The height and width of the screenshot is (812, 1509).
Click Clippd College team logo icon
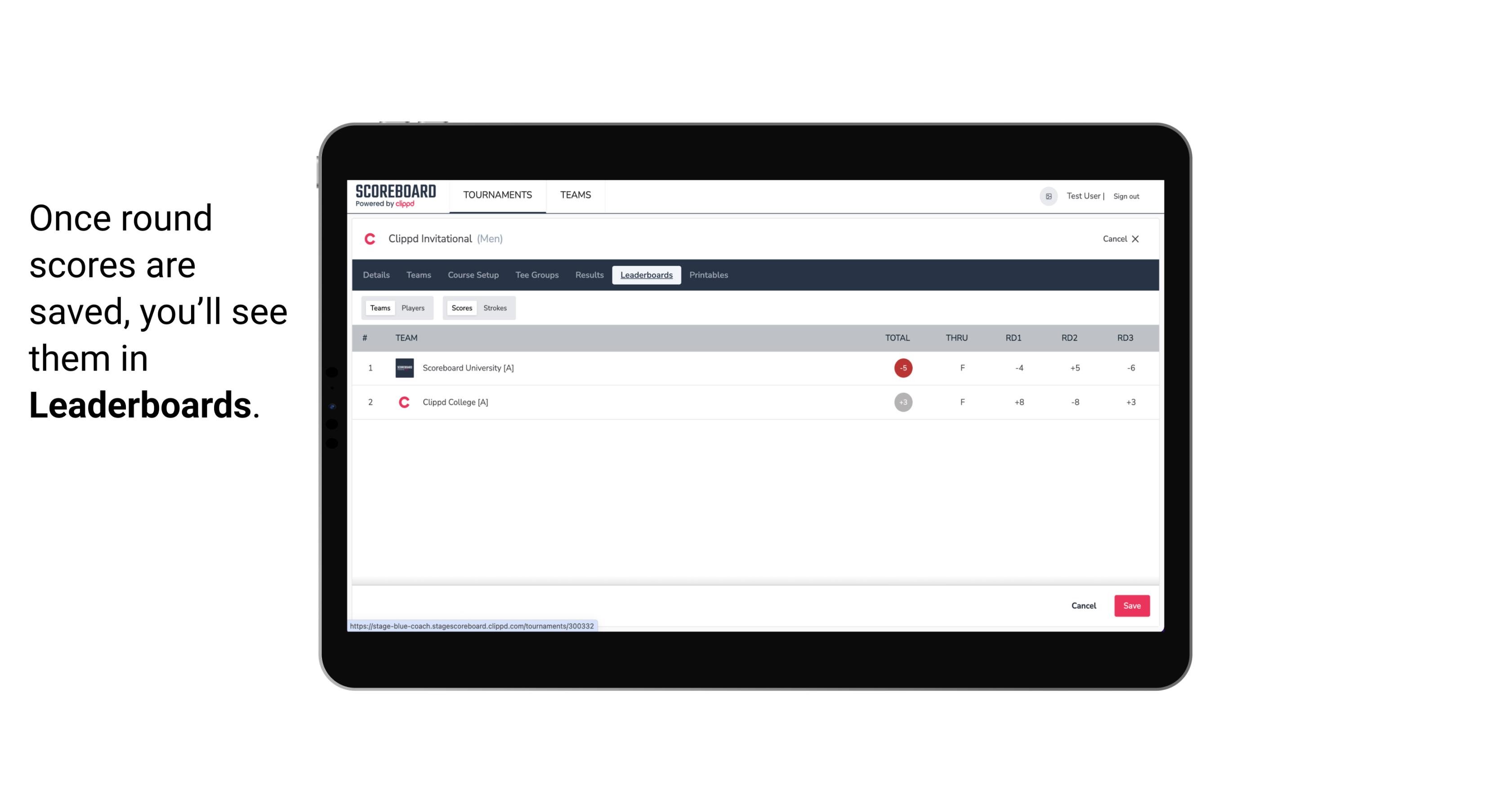coord(404,402)
